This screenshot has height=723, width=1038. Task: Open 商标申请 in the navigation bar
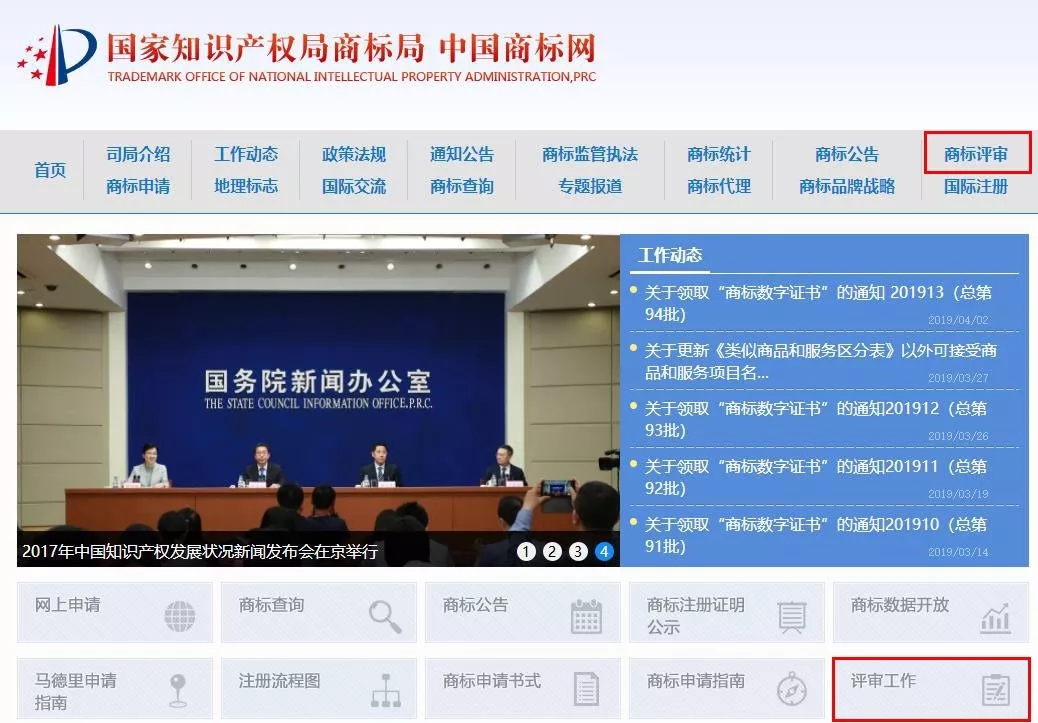tap(138, 186)
